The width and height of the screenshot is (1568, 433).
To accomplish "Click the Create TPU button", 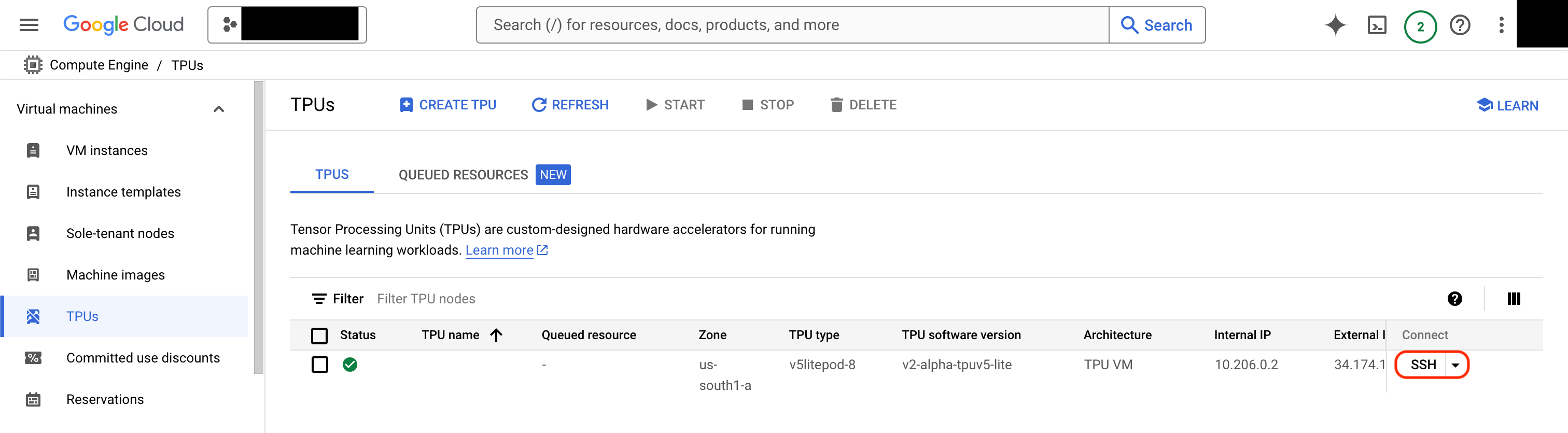I will click(x=448, y=105).
